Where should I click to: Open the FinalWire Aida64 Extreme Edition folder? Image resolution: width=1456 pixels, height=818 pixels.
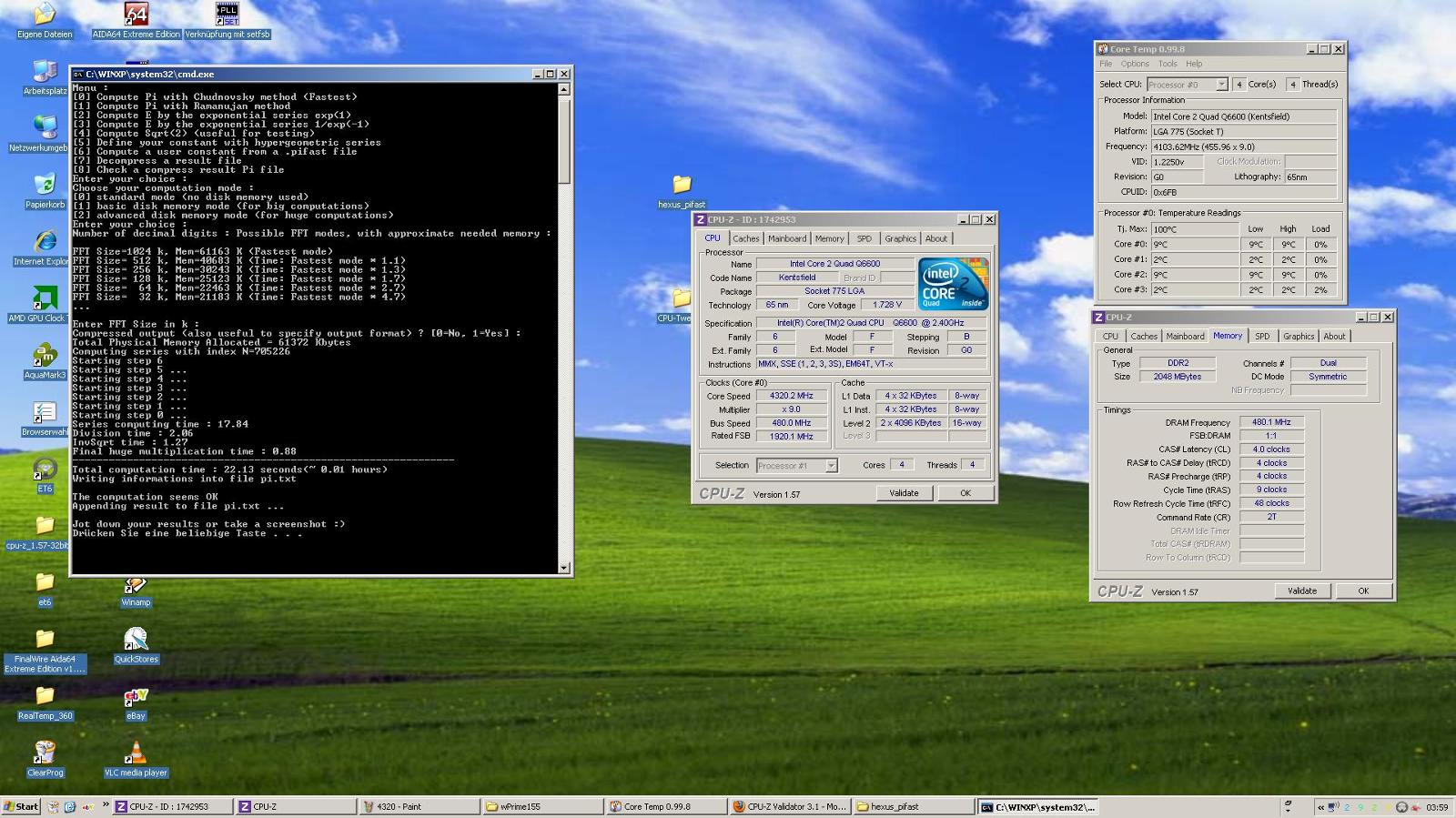[45, 640]
